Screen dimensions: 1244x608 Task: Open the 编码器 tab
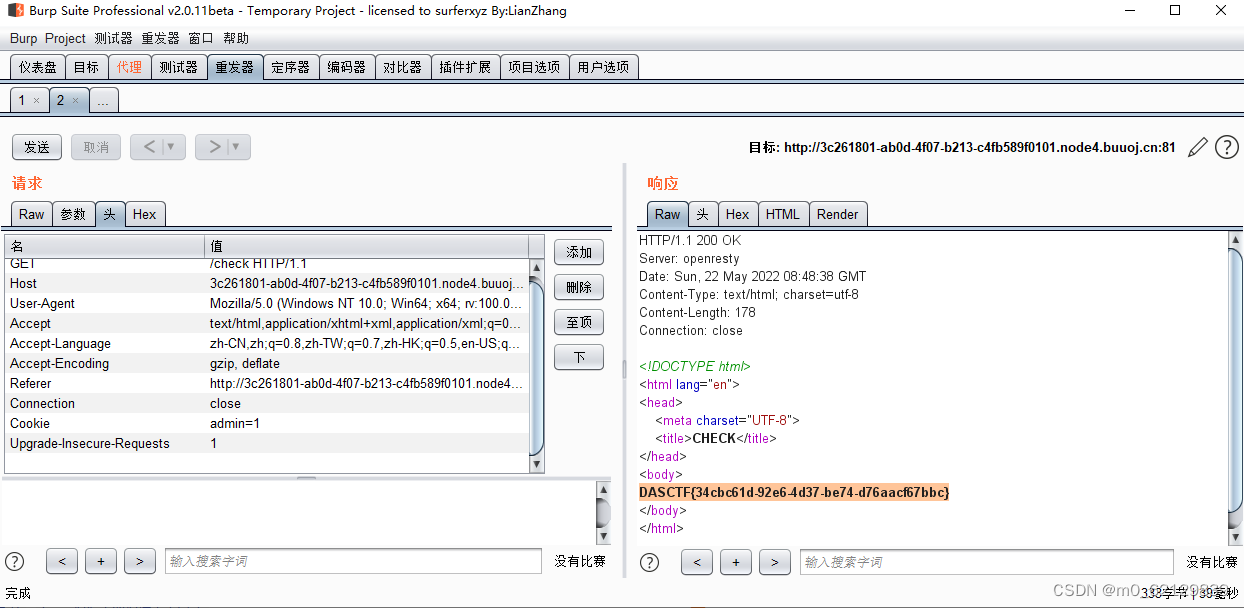[346, 66]
